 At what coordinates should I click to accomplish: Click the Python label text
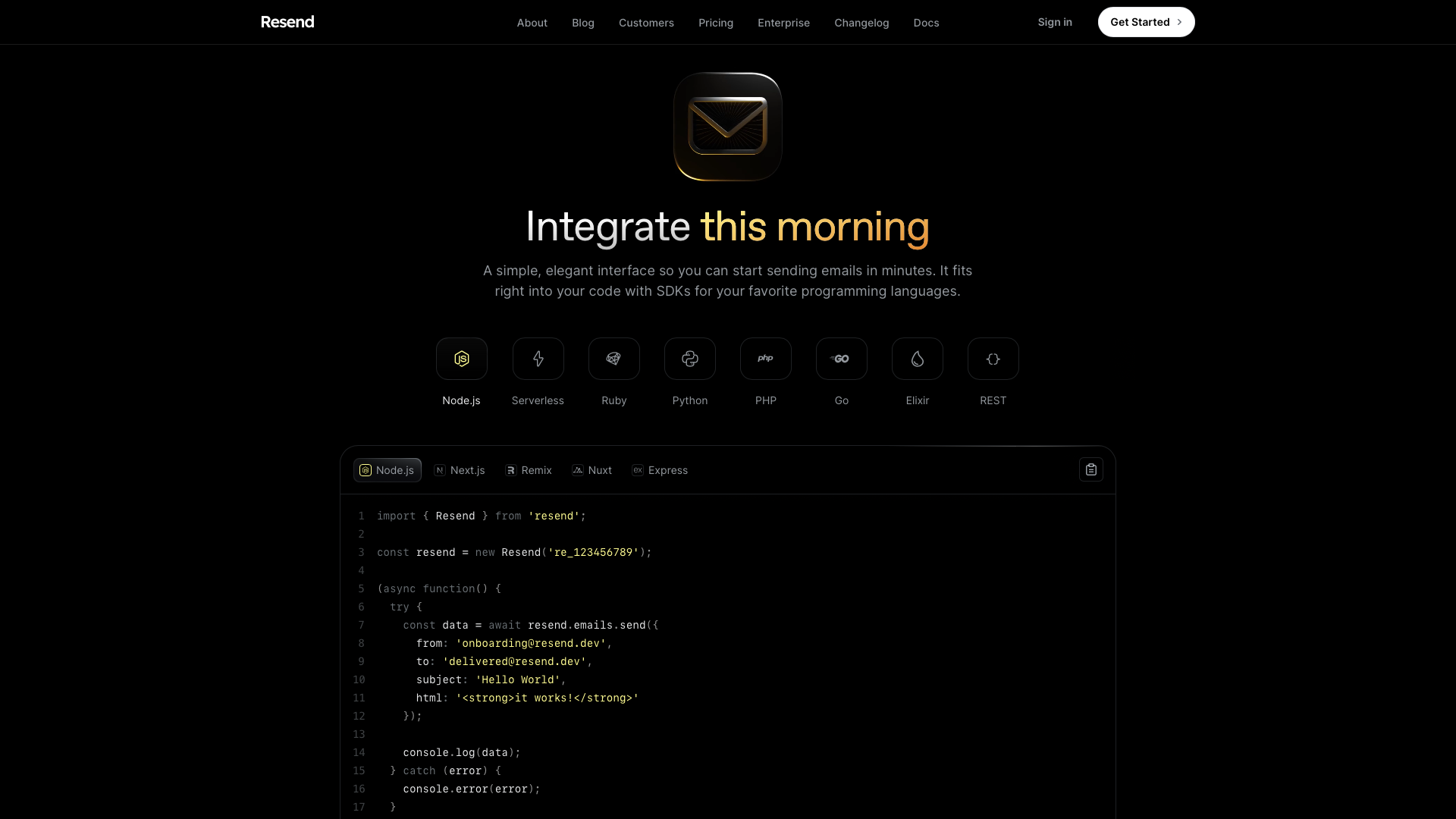(x=689, y=400)
